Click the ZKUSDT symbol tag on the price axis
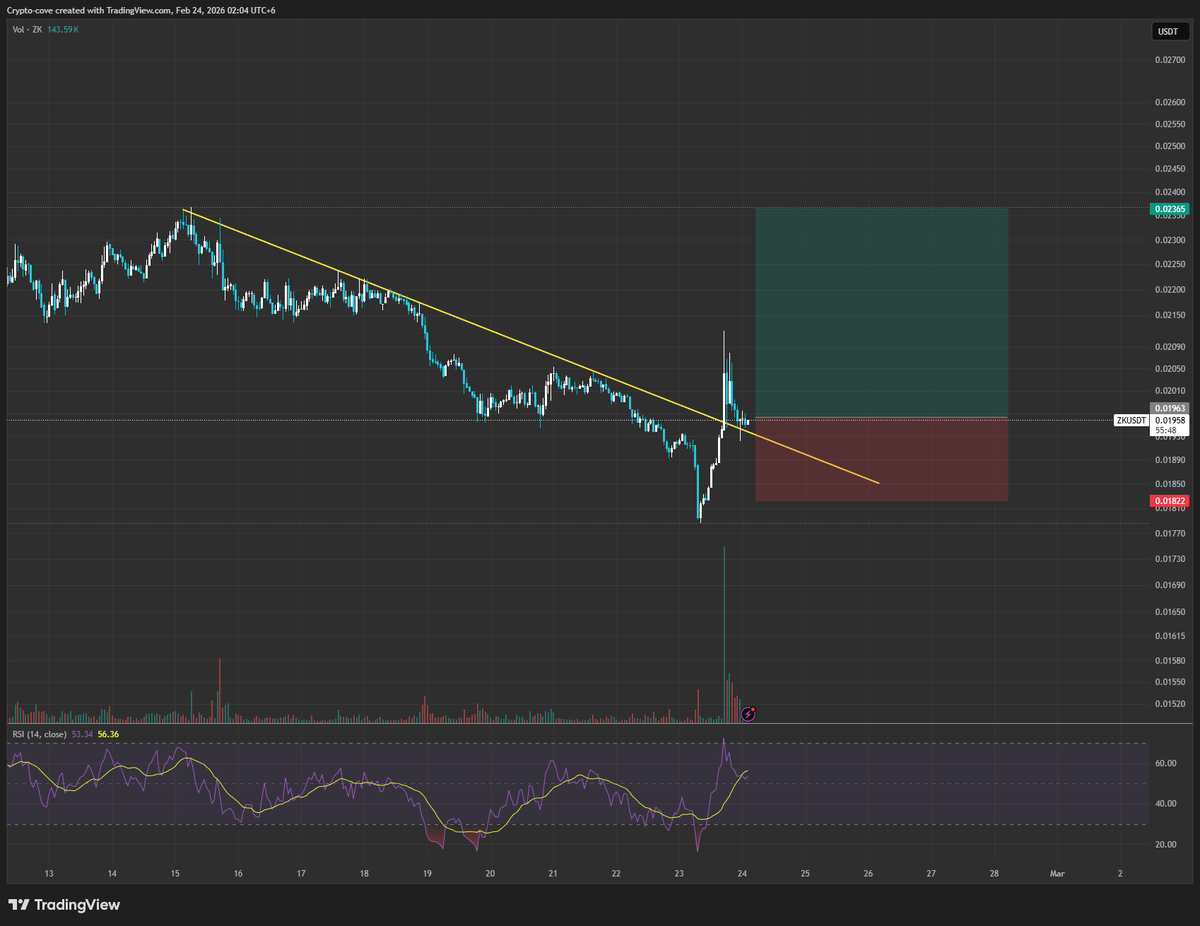Viewport: 1200px width, 926px height. 1131,420
